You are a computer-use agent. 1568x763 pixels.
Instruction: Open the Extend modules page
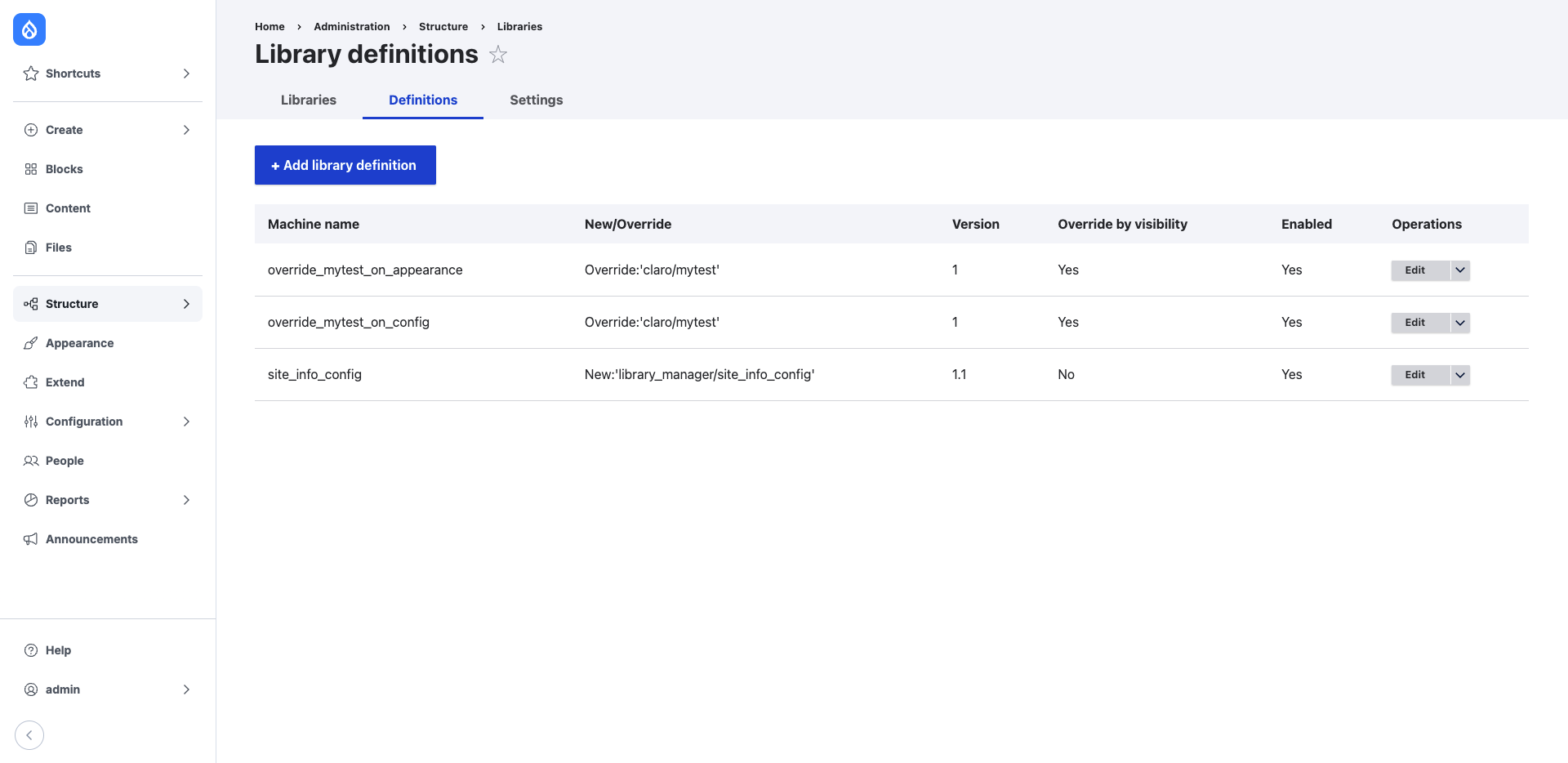tap(65, 382)
